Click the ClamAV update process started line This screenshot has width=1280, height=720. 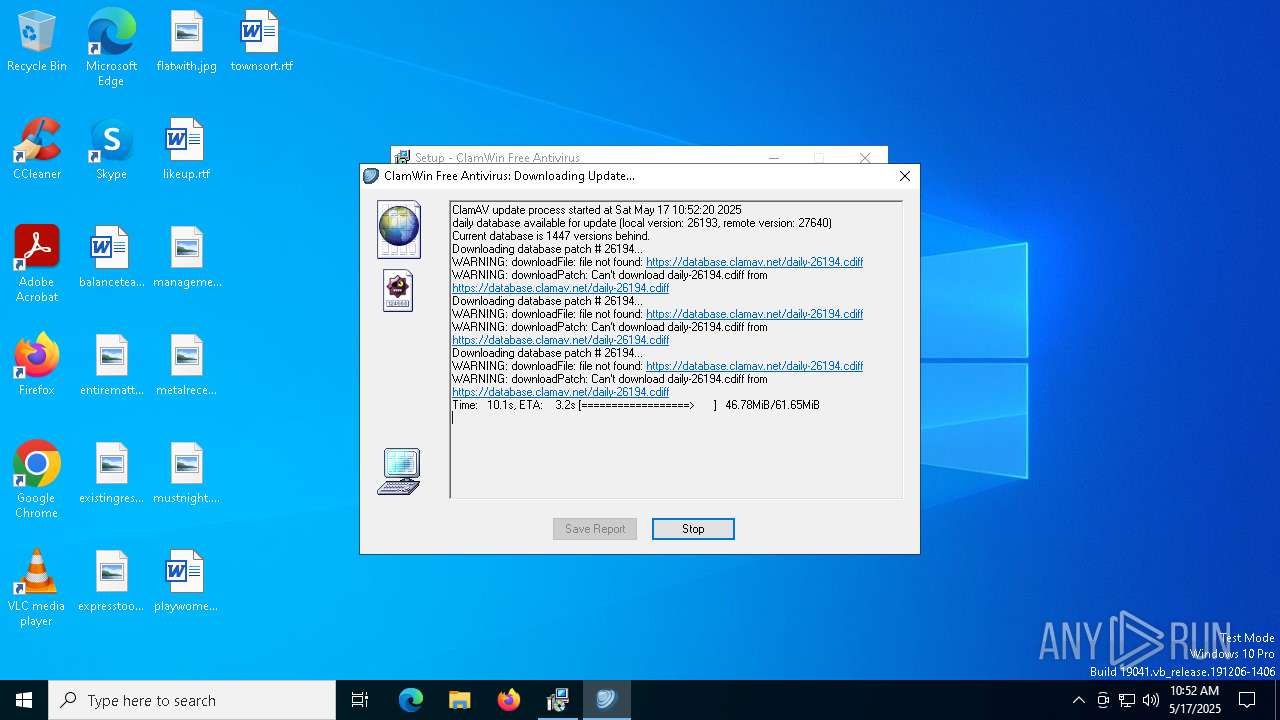coord(597,210)
